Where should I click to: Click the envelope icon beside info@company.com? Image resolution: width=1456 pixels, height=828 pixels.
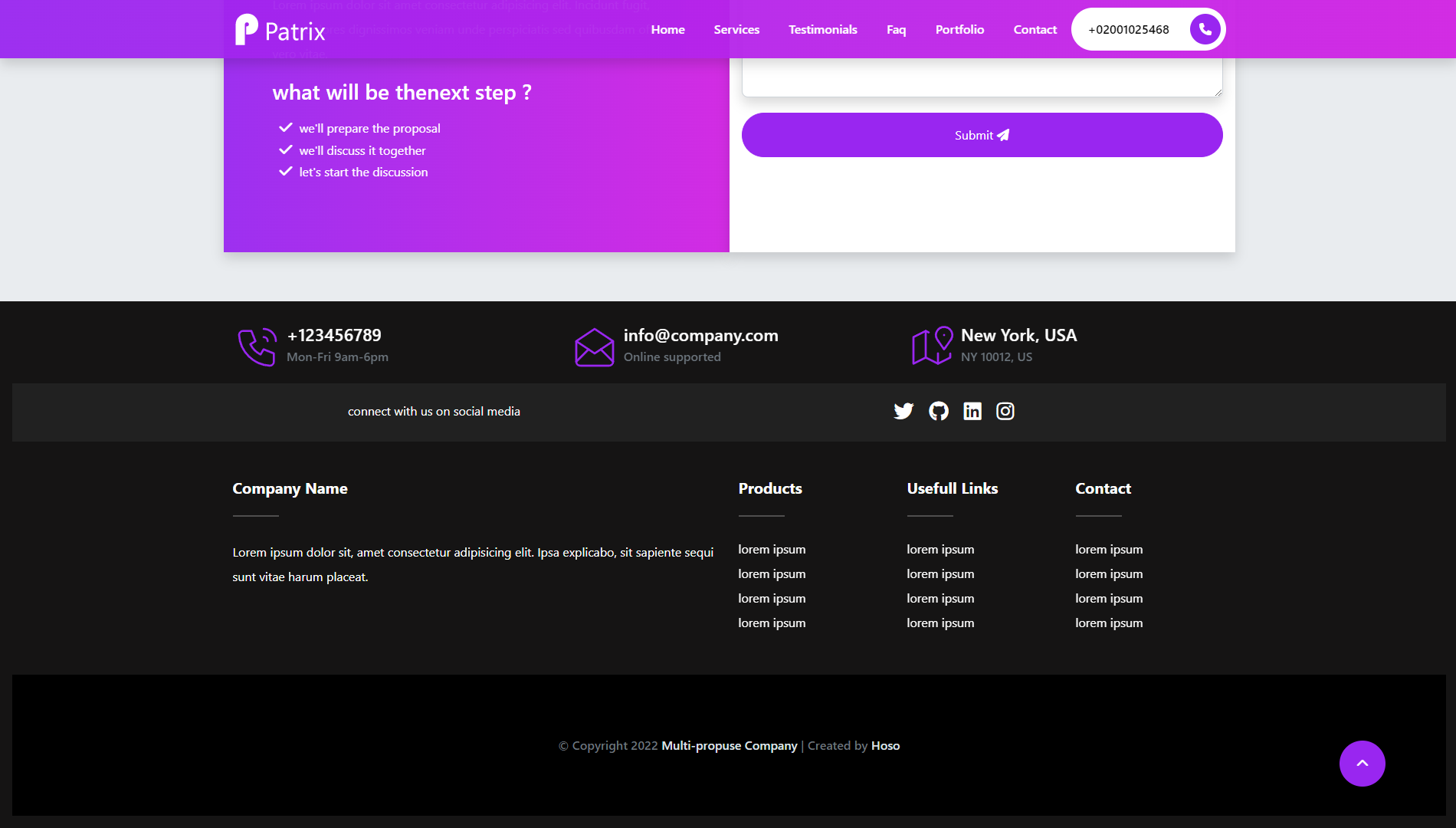pos(594,347)
